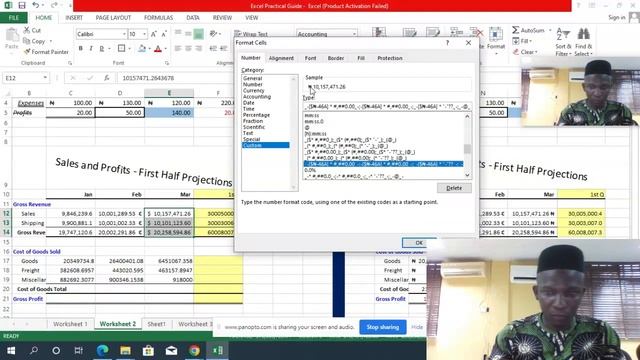Open File Explorer from the taskbar
This screenshot has width=640, height=360.
pyautogui.click(x=125, y=350)
